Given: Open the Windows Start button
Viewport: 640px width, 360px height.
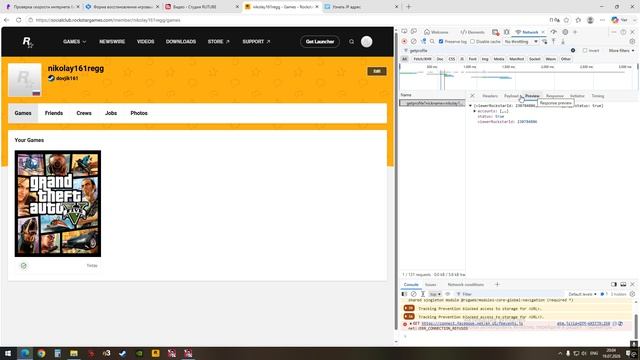Looking at the screenshot, I should tap(8, 353).
